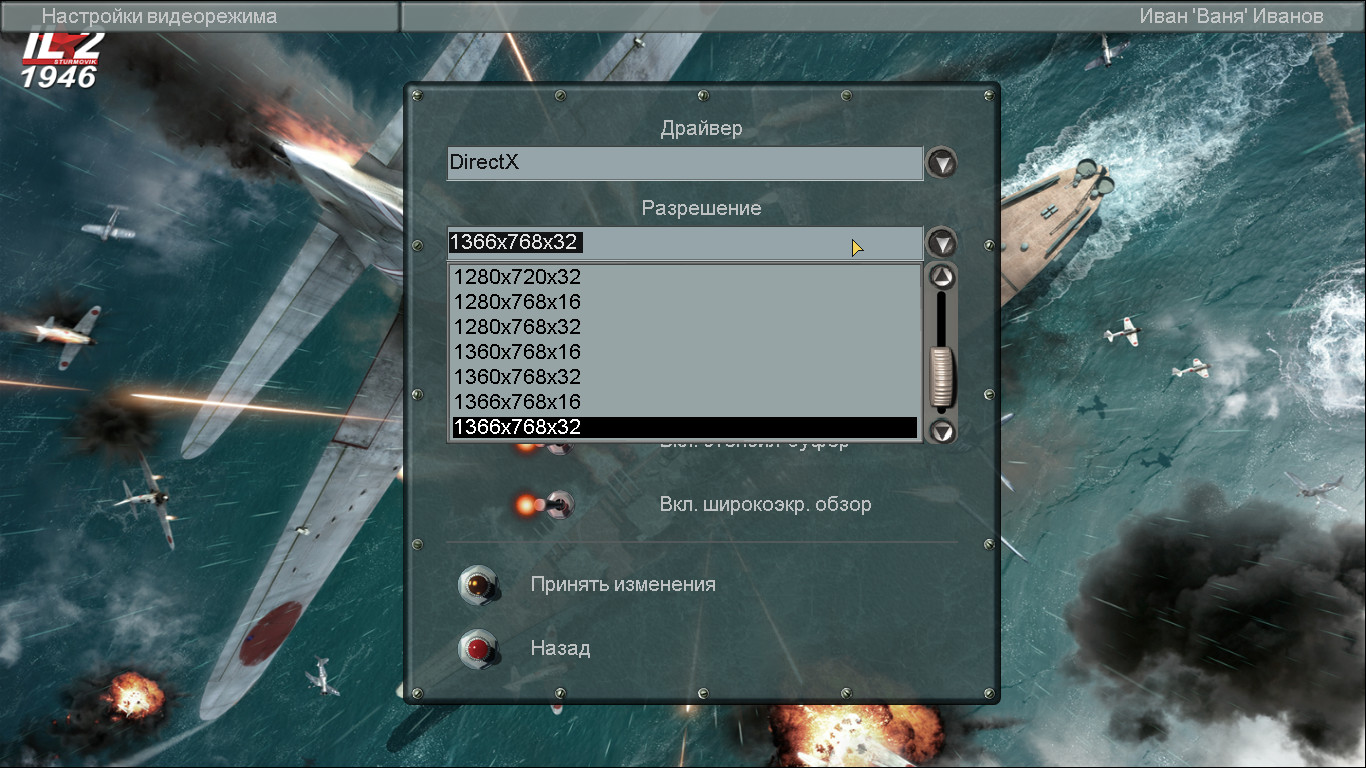Click the resolution list scrollbar thumb
Viewport: 1366px width, 768px height.
[x=942, y=377]
